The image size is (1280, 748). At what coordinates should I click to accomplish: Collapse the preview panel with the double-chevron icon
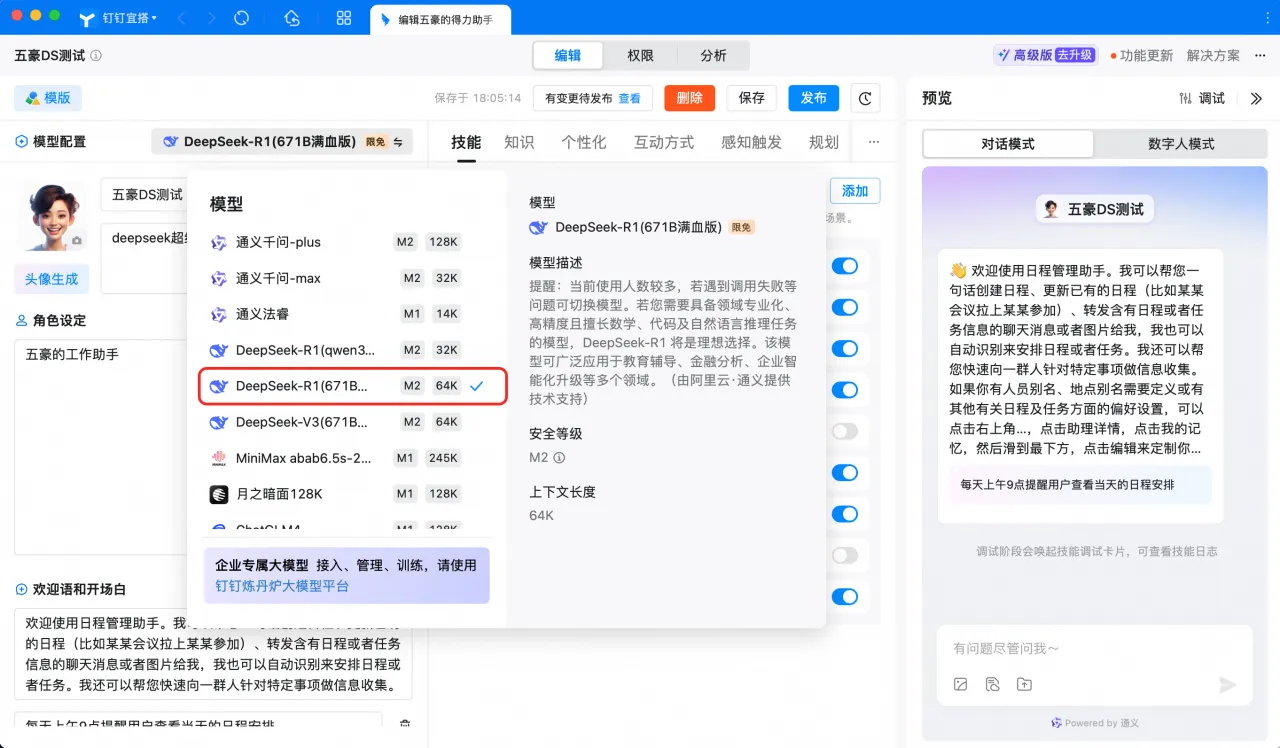1257,98
